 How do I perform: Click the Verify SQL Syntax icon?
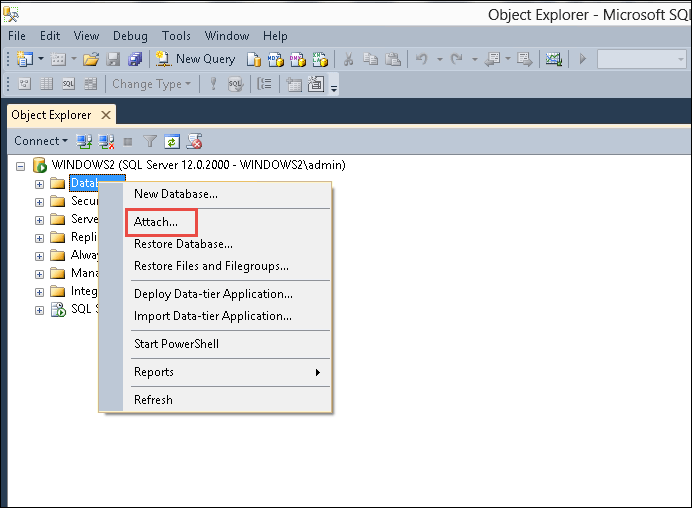pos(236,84)
